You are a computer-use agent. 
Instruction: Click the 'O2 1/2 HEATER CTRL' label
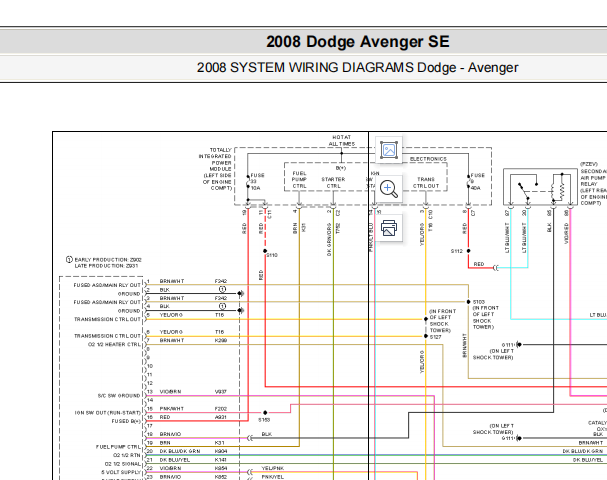[x=114, y=345]
